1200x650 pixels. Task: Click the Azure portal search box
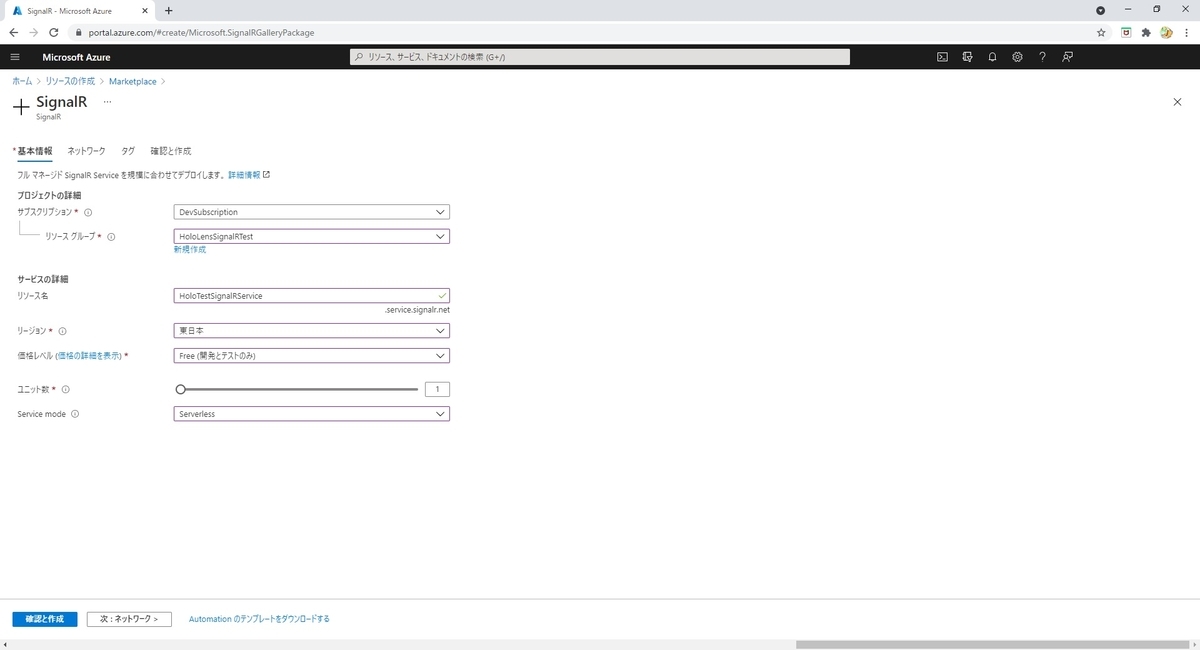tap(600, 57)
